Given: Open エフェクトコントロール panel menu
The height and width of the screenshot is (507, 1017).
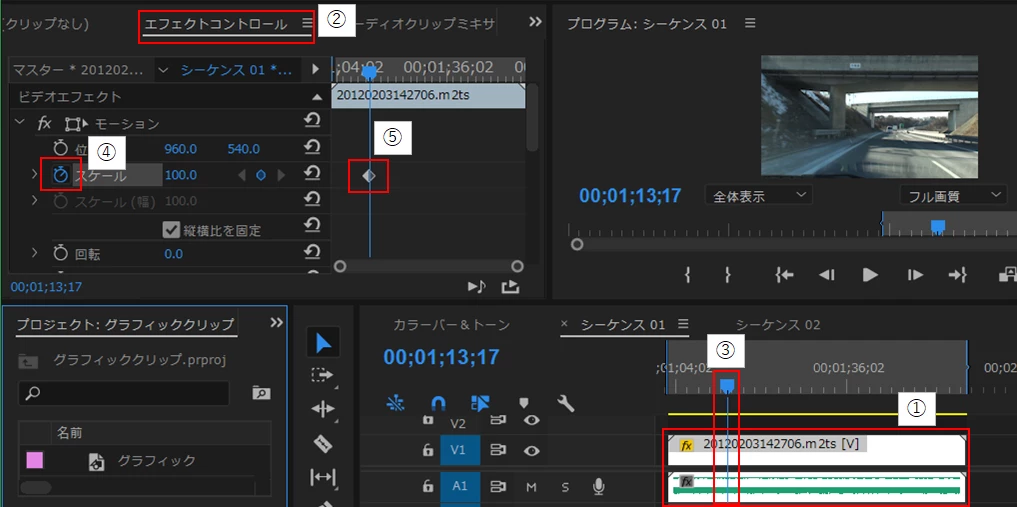Looking at the screenshot, I should click(x=307, y=23).
